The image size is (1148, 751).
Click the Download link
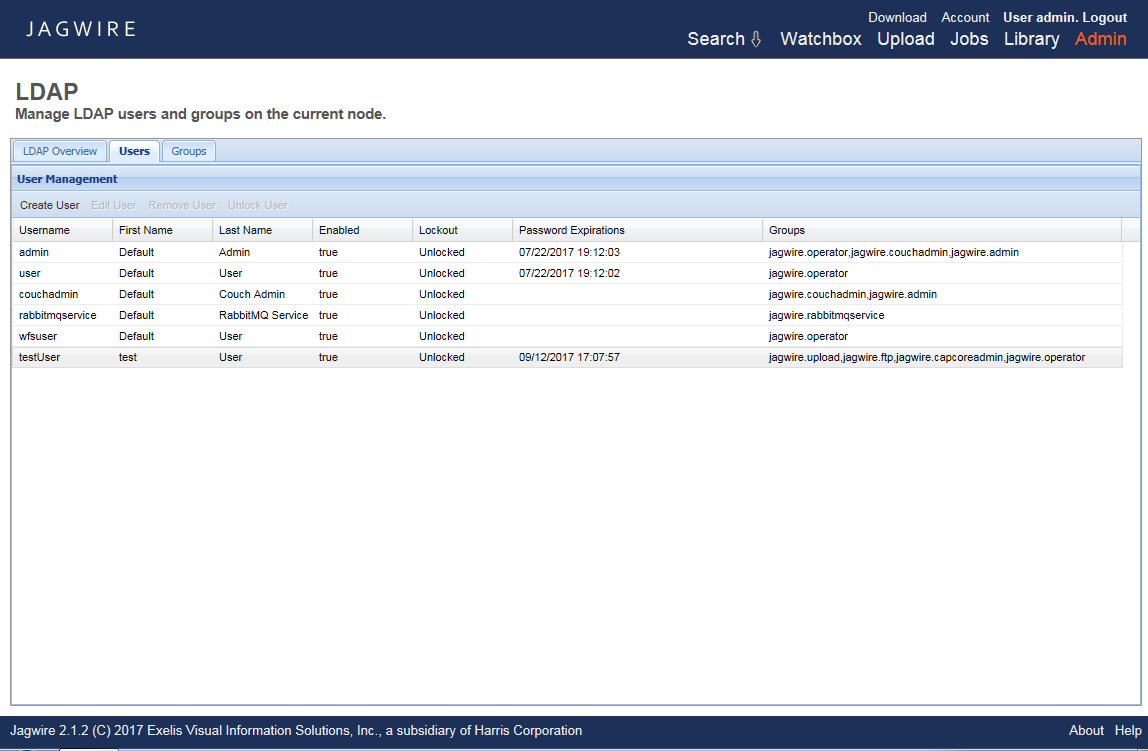897,17
